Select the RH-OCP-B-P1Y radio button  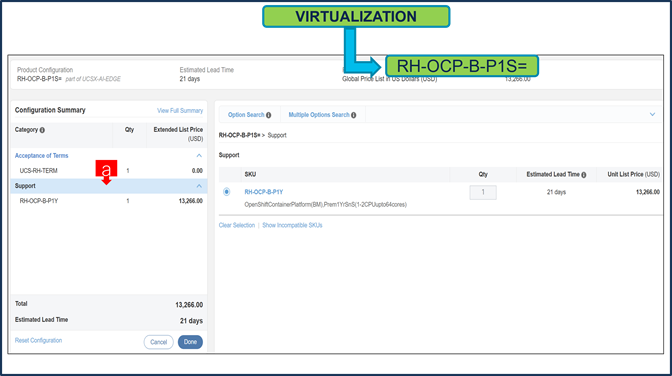(226, 192)
